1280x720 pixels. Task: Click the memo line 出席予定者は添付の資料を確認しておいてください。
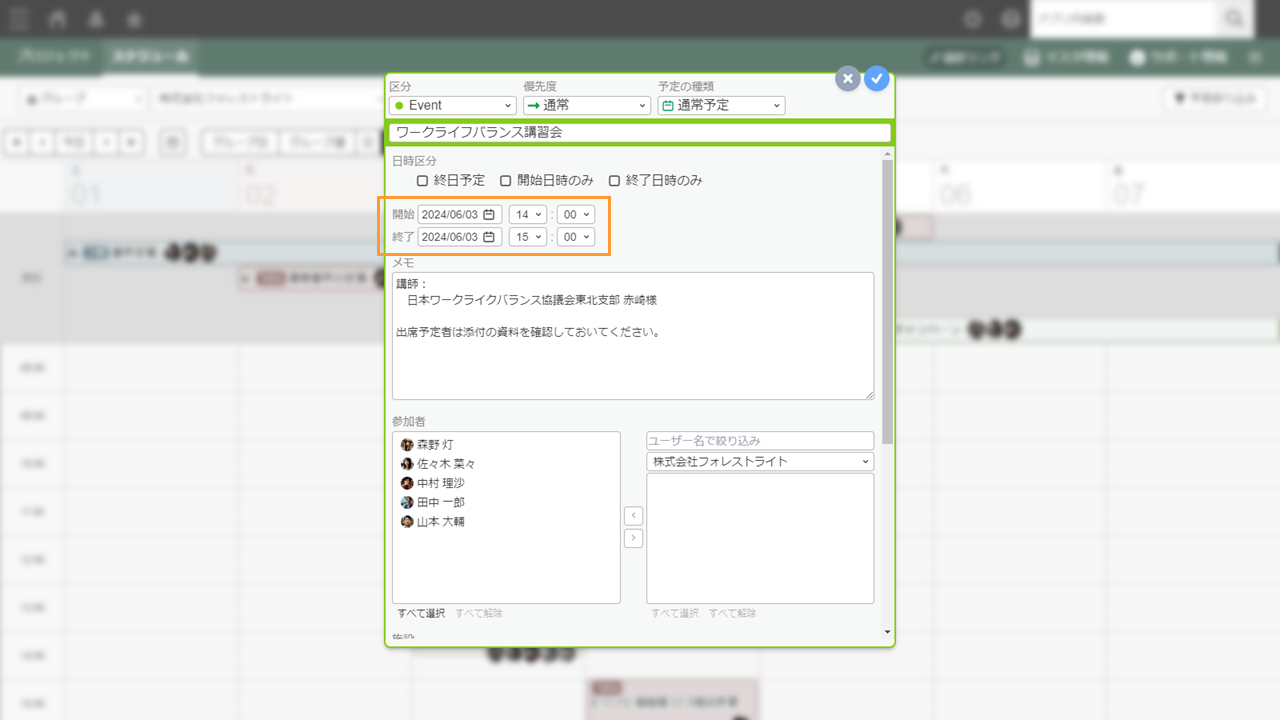529,332
